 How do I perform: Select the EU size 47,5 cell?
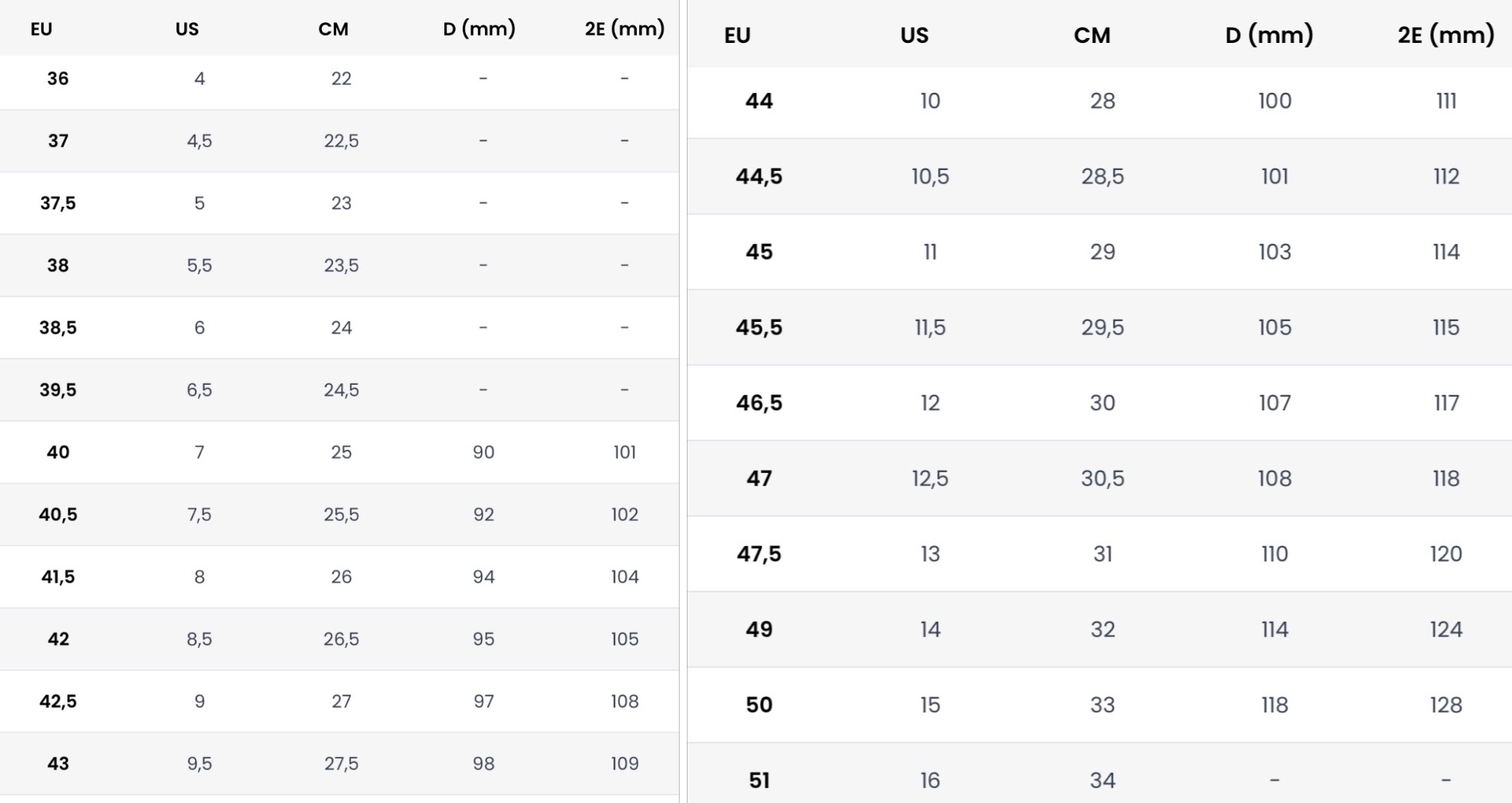coord(759,554)
